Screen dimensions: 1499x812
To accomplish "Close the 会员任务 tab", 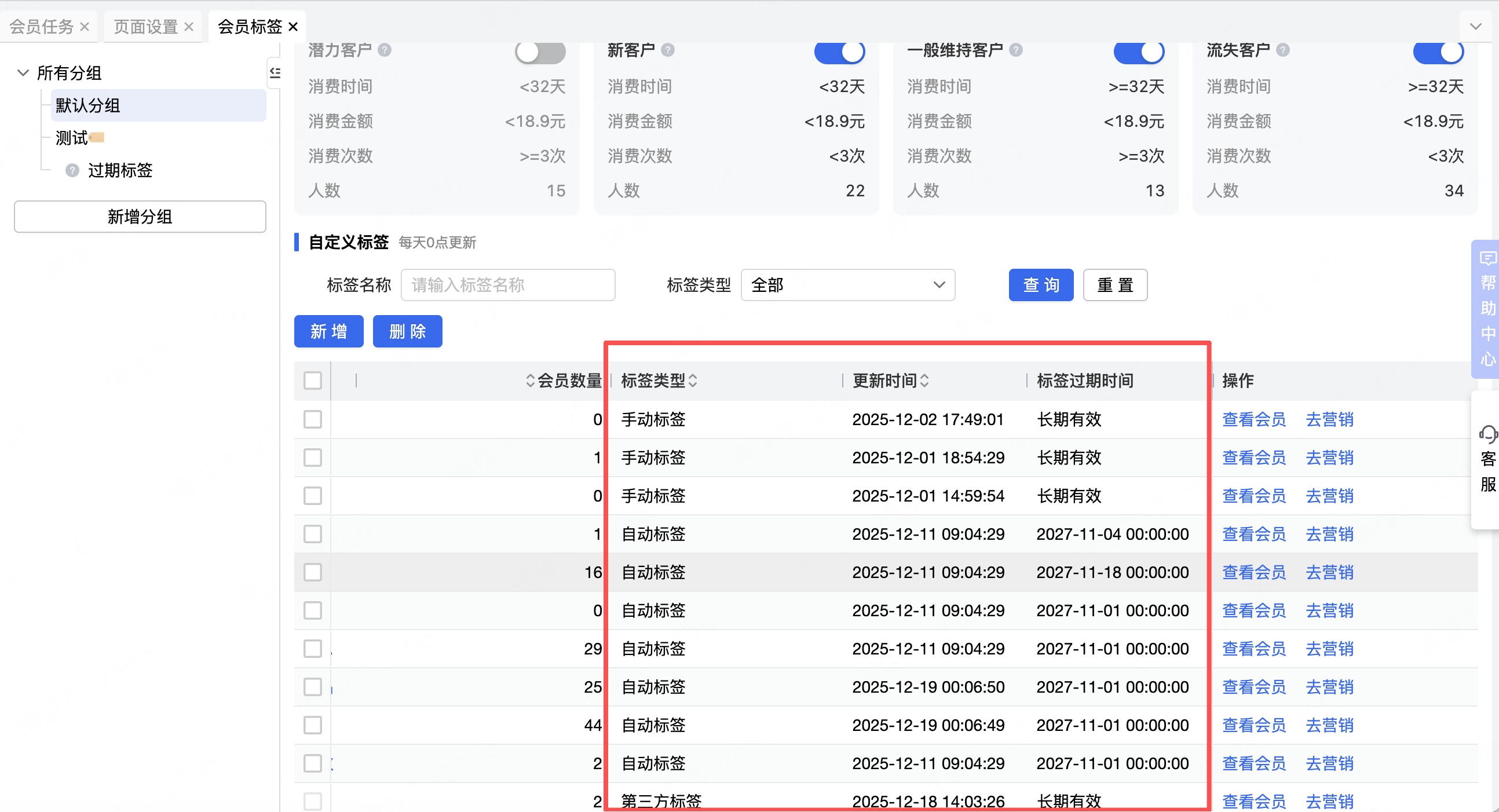I will point(85,27).
